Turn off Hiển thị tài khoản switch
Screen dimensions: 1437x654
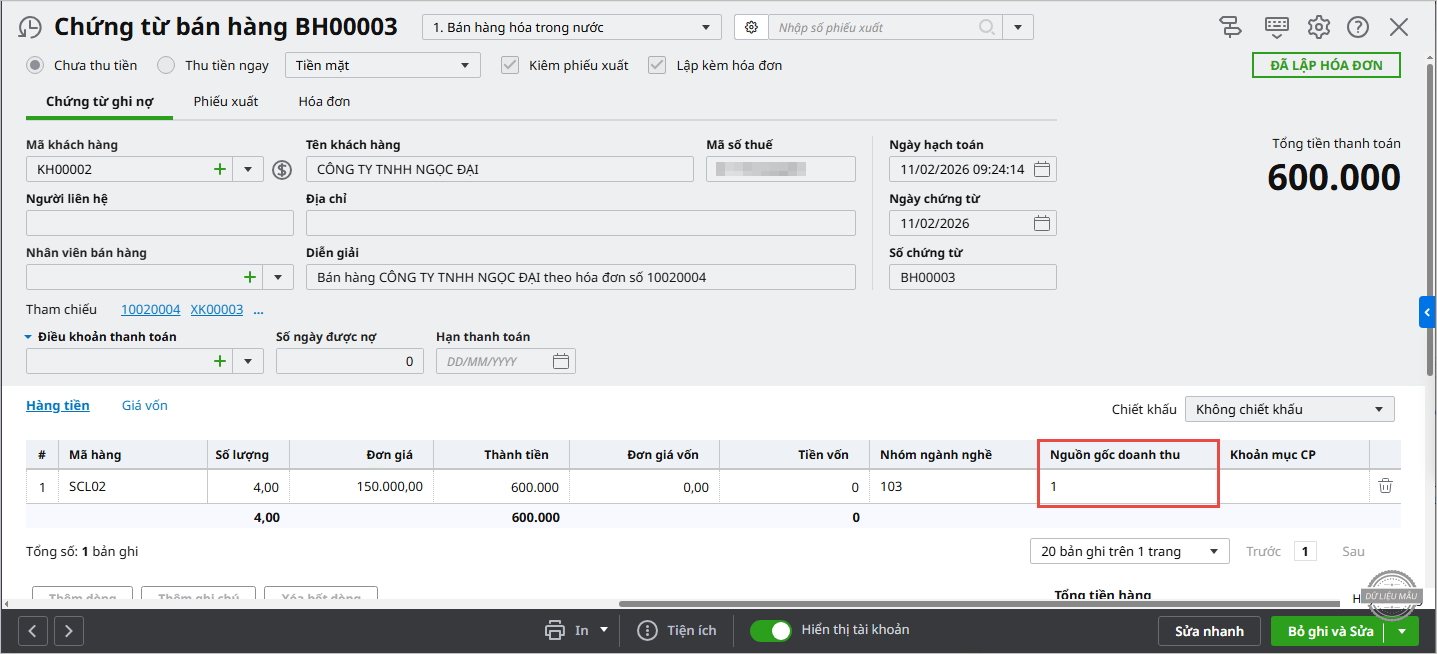pos(770,630)
